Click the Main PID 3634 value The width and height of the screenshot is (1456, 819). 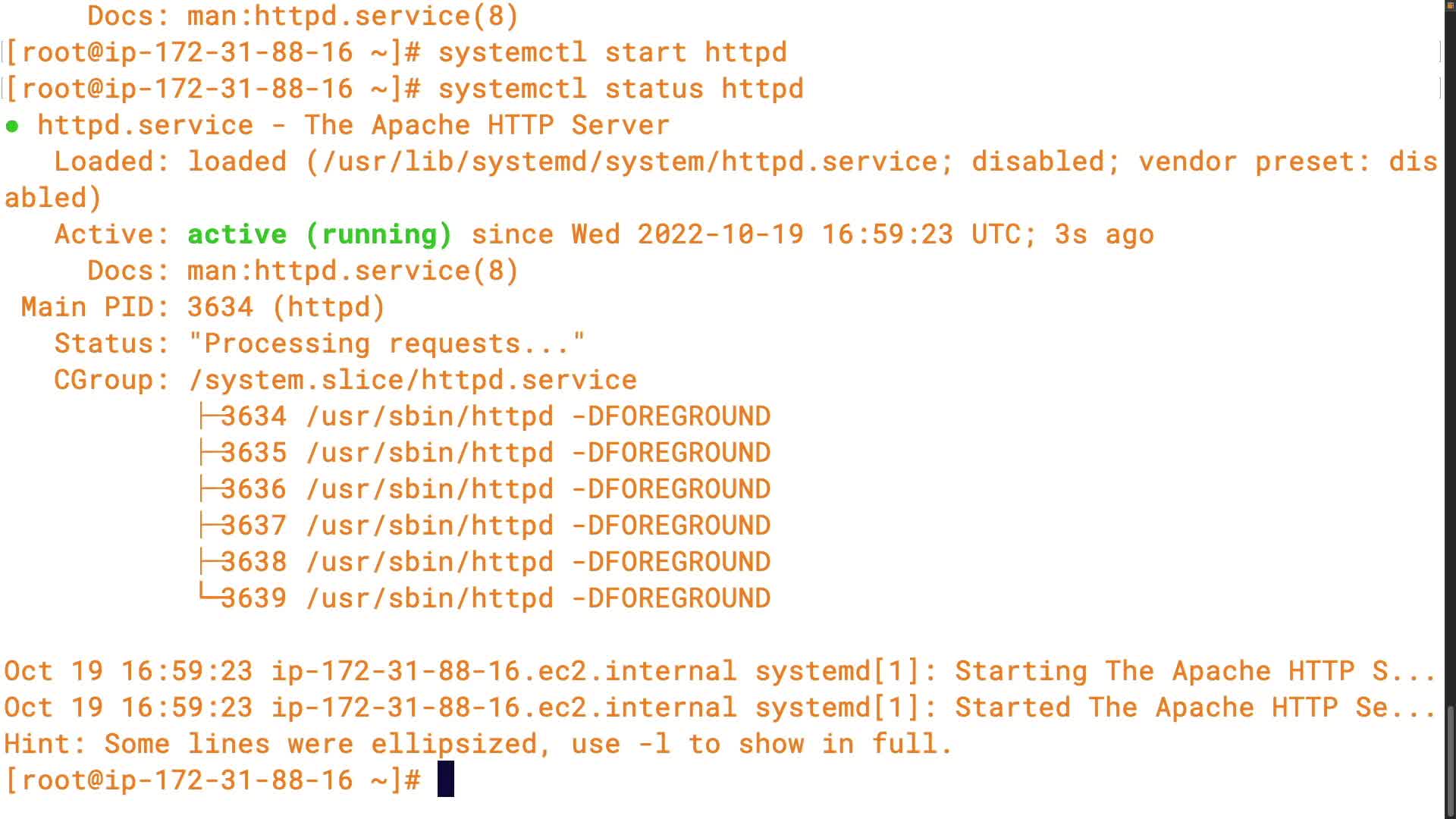point(220,307)
